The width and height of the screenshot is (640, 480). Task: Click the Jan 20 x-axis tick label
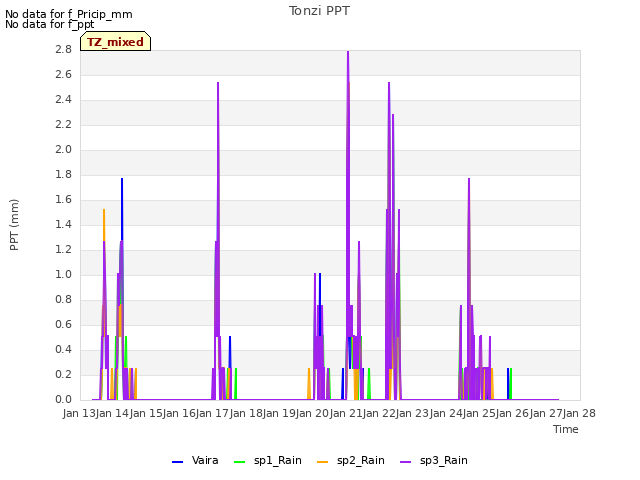click(x=313, y=413)
